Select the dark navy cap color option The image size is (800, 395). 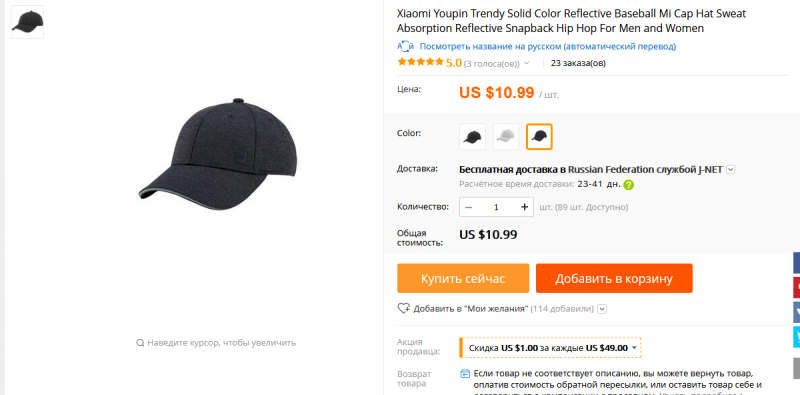539,136
